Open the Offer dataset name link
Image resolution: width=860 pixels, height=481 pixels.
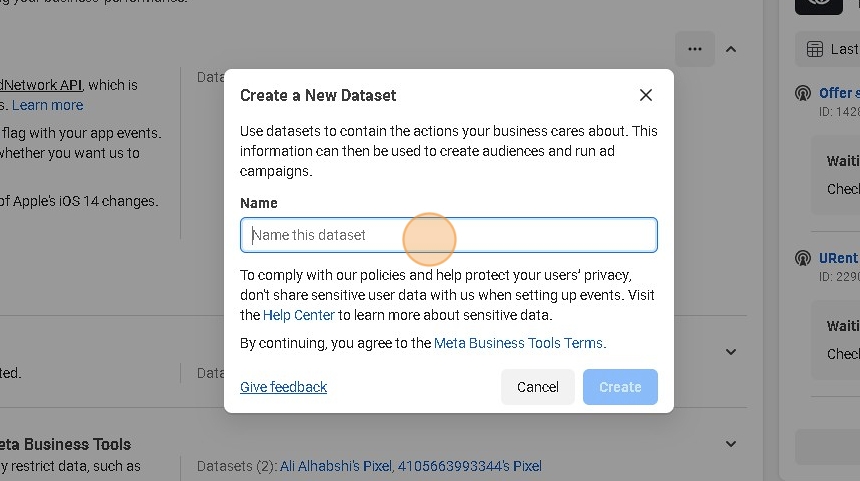837,93
